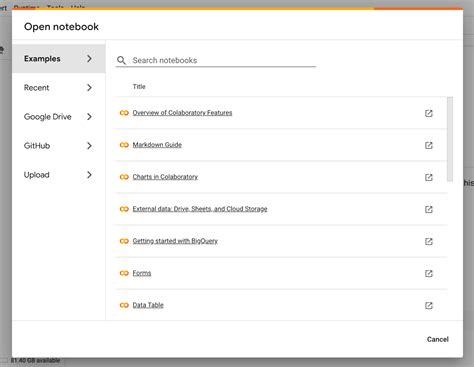Open the Getting started with BigQuery link
Screen dimensions: 474x367
point(175,241)
